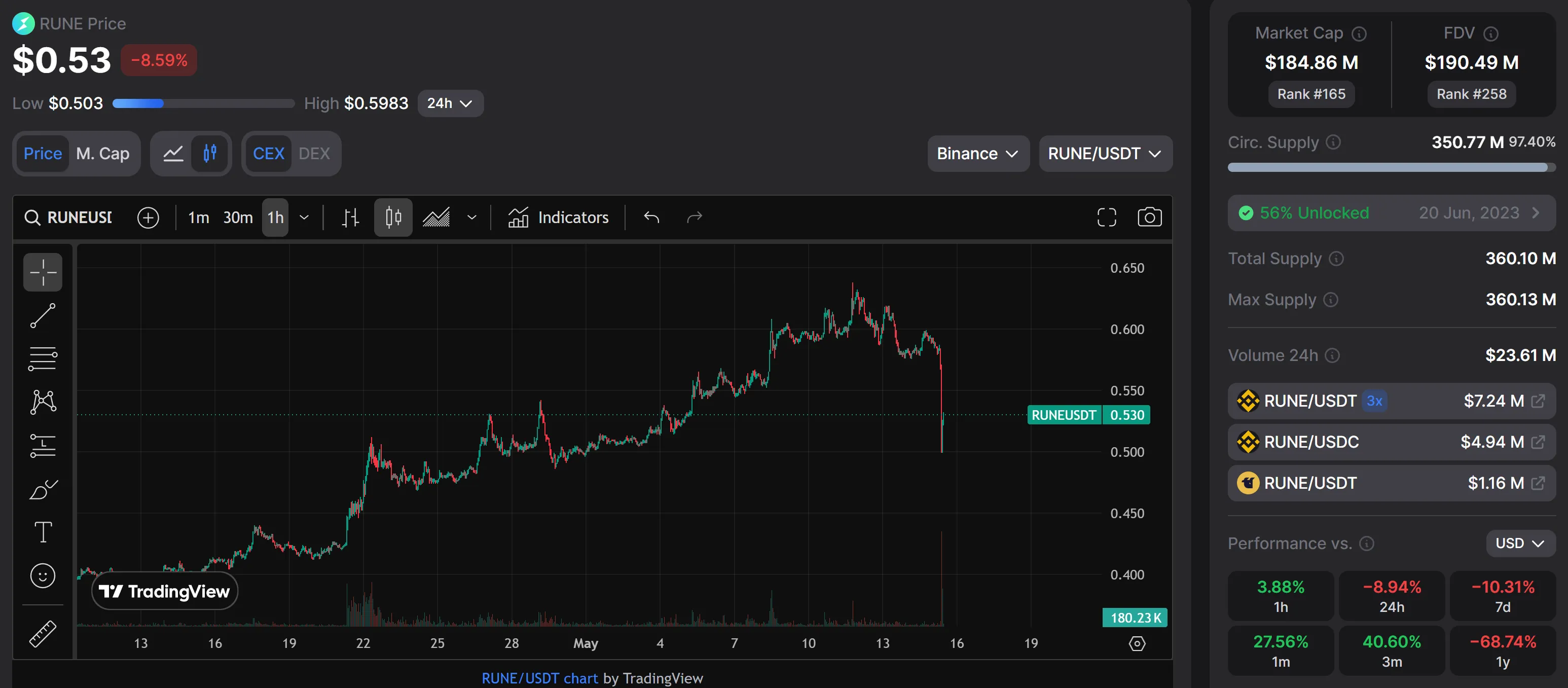Show Market Cap info tooltip icon
This screenshot has height=688, width=1568.
click(x=1359, y=33)
